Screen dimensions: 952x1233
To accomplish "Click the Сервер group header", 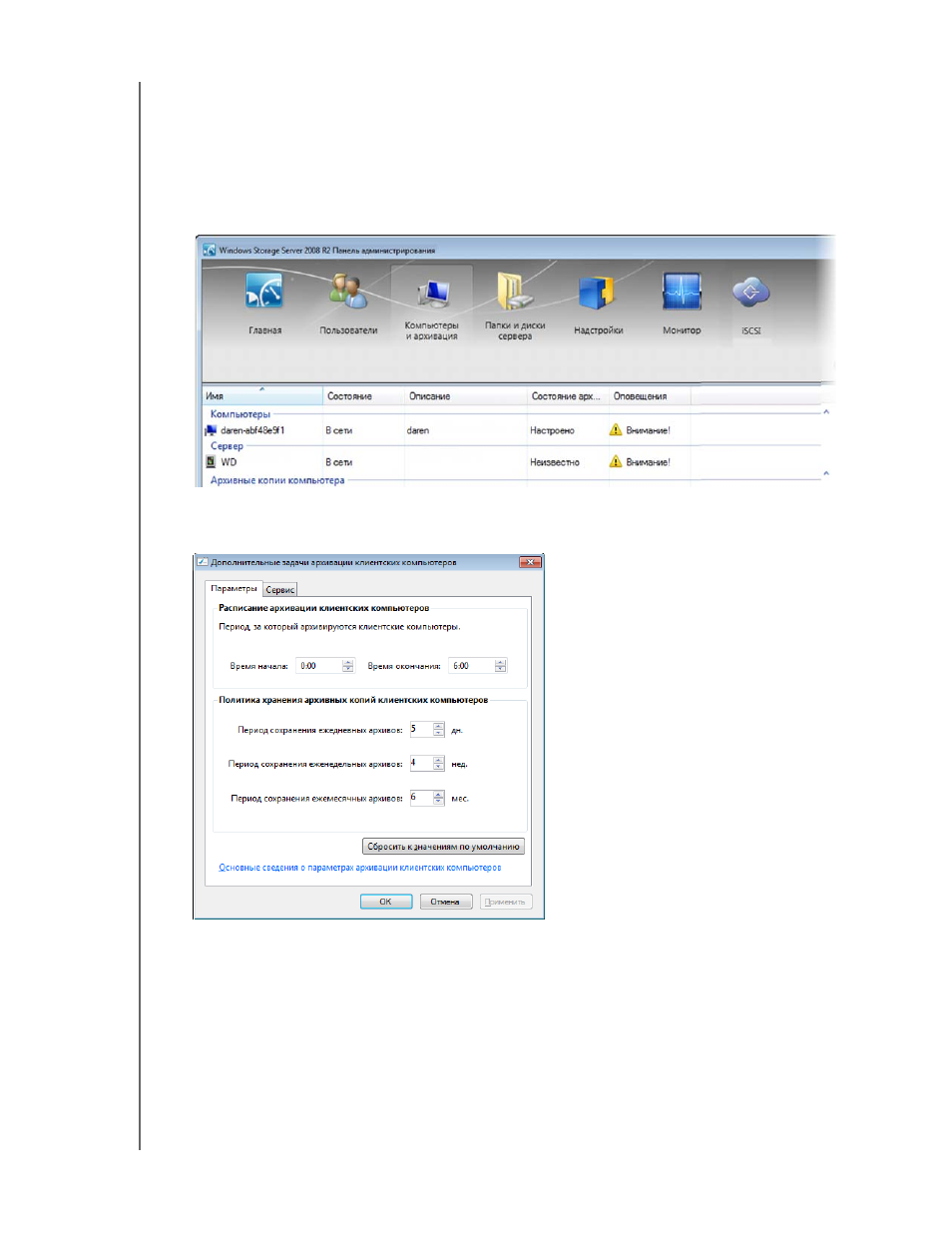I will tap(227, 446).
